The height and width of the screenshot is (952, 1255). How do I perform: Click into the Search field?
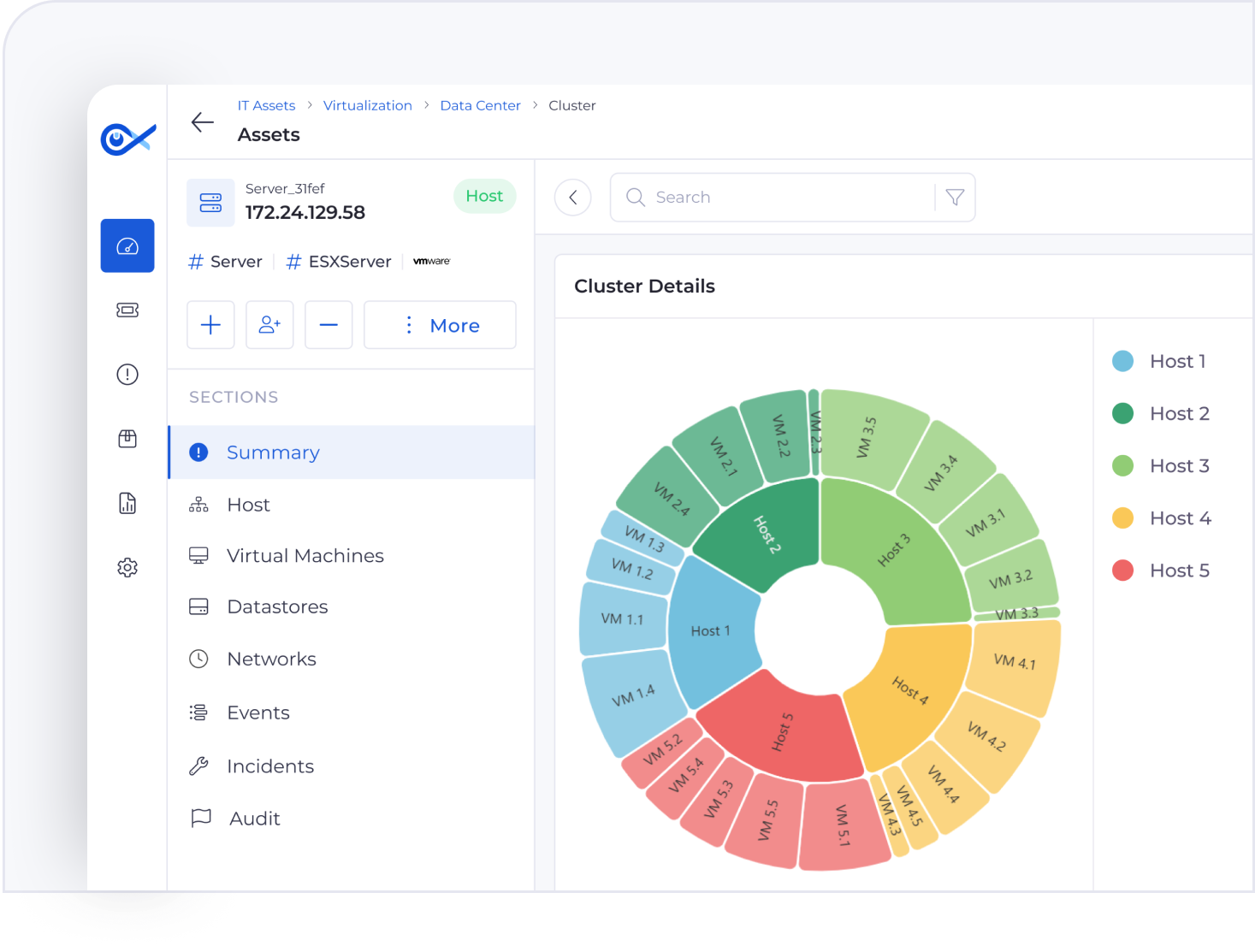(x=792, y=198)
